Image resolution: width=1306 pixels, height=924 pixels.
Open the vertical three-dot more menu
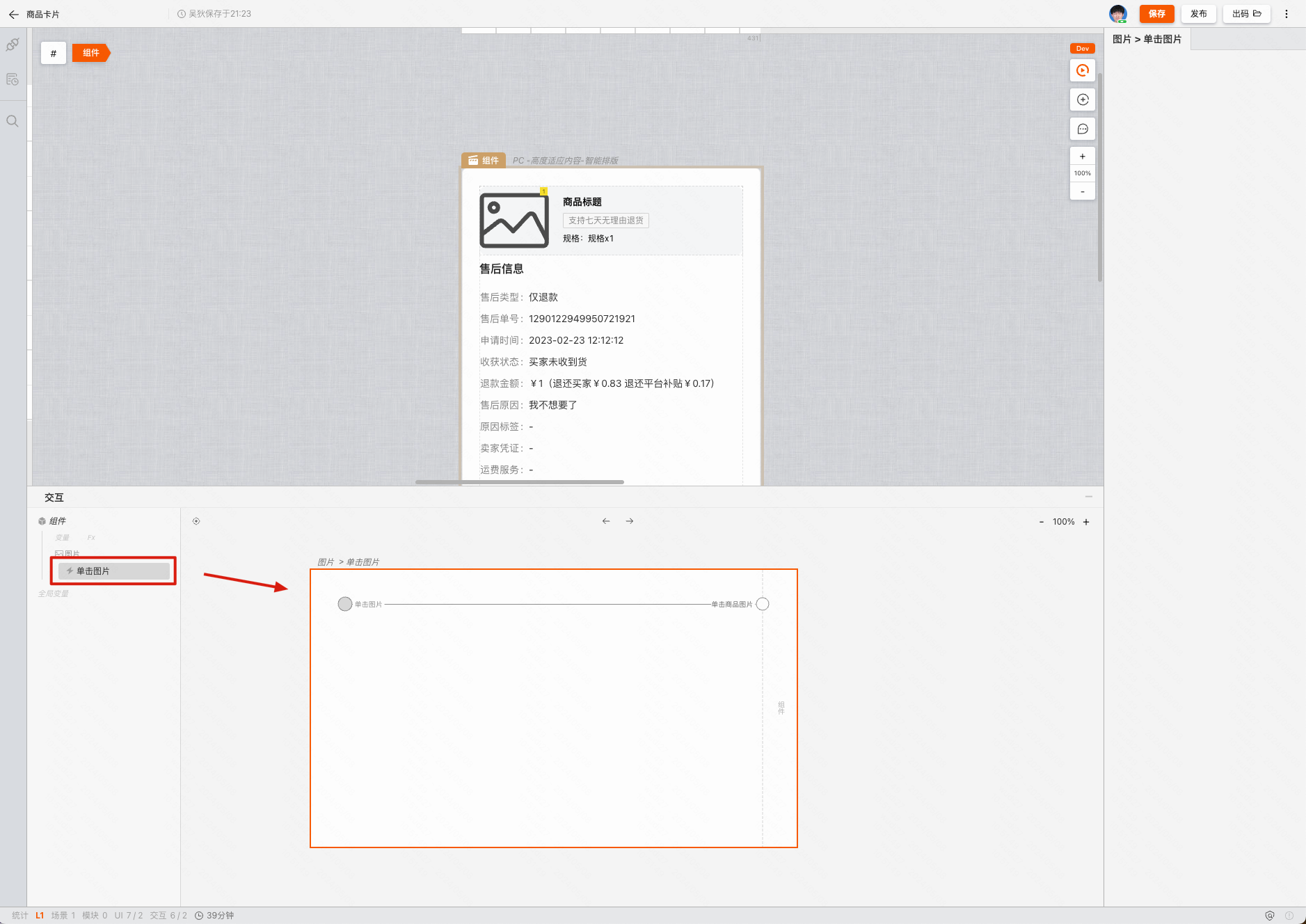click(1287, 14)
